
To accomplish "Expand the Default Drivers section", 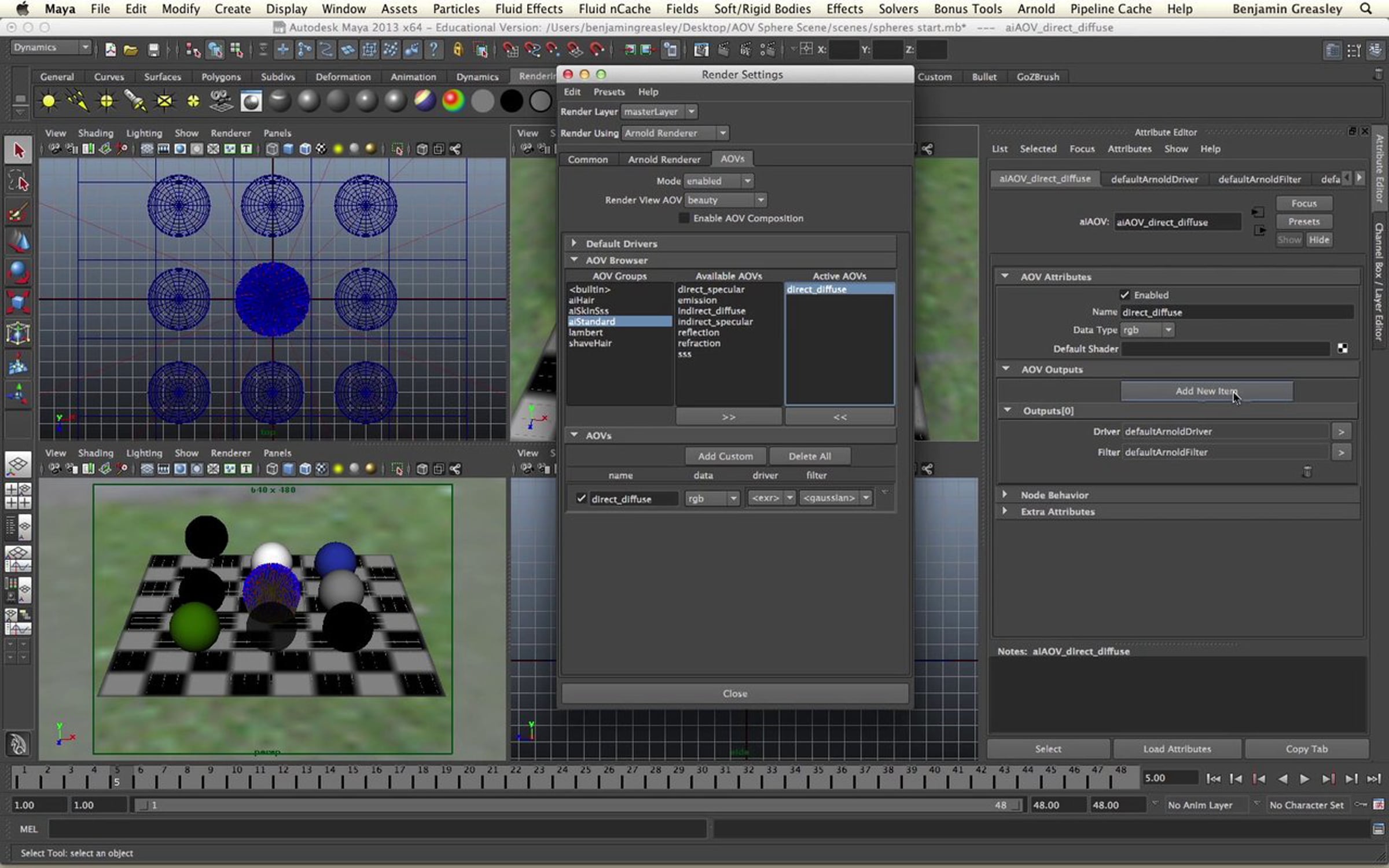I will pos(574,243).
